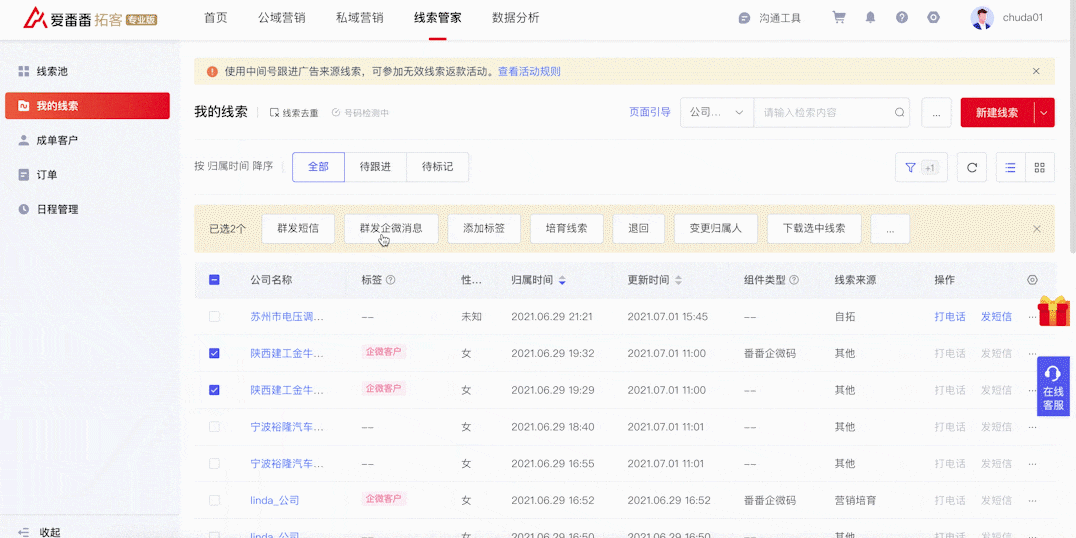Screen dimensions: 1076x538
Task: Dismiss the orange notice banner
Action: coord(1036,72)
